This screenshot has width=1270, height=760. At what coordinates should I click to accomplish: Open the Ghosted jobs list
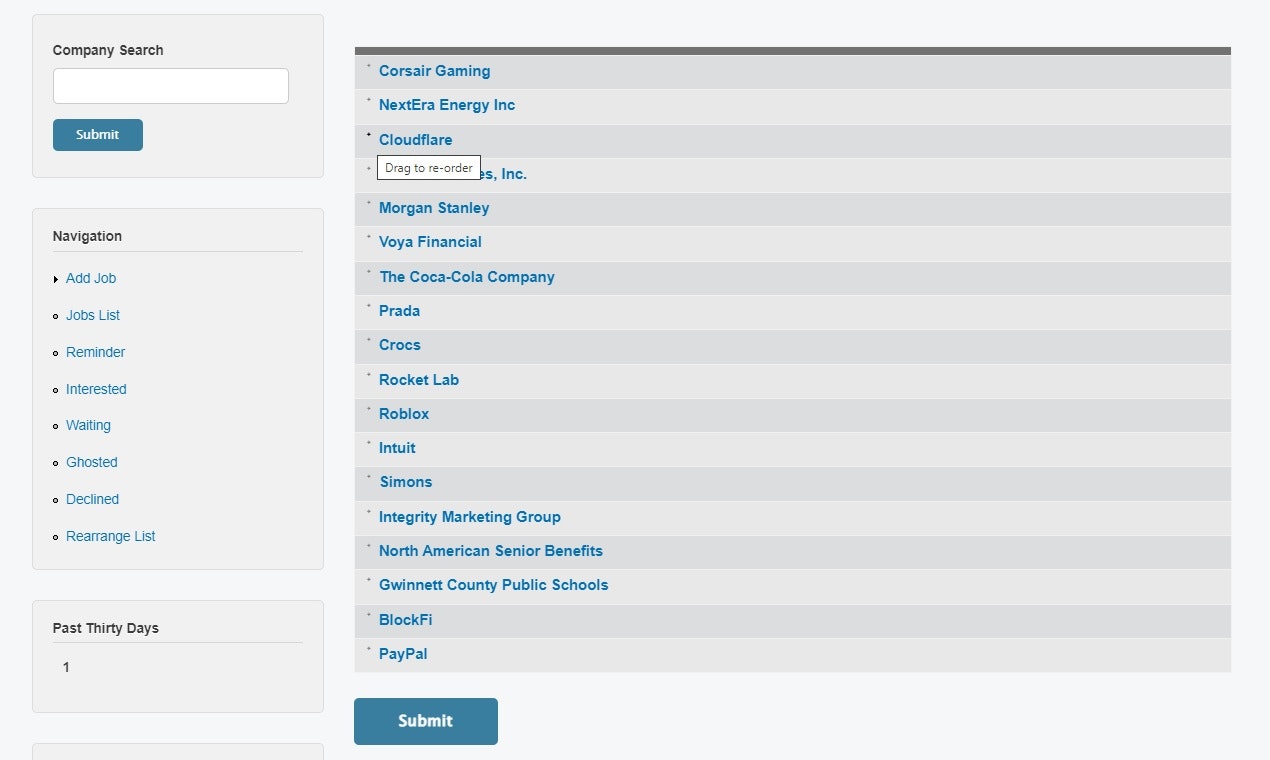pyautogui.click(x=91, y=462)
